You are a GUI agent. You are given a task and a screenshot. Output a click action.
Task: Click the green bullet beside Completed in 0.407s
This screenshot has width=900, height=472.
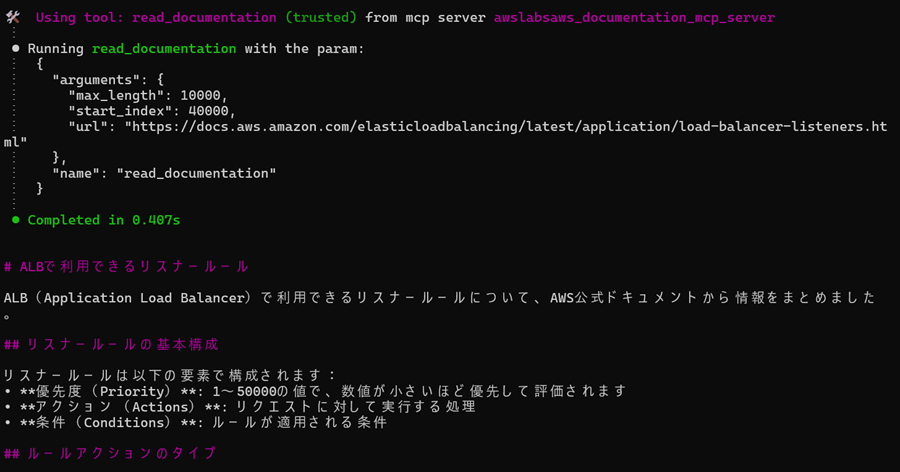(15, 219)
